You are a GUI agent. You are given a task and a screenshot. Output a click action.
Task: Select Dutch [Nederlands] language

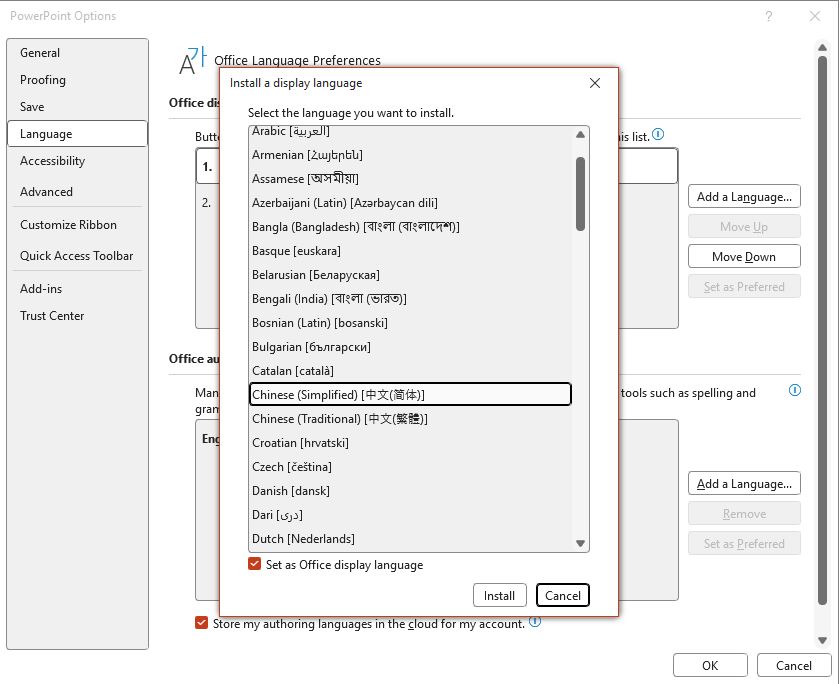click(x=410, y=538)
